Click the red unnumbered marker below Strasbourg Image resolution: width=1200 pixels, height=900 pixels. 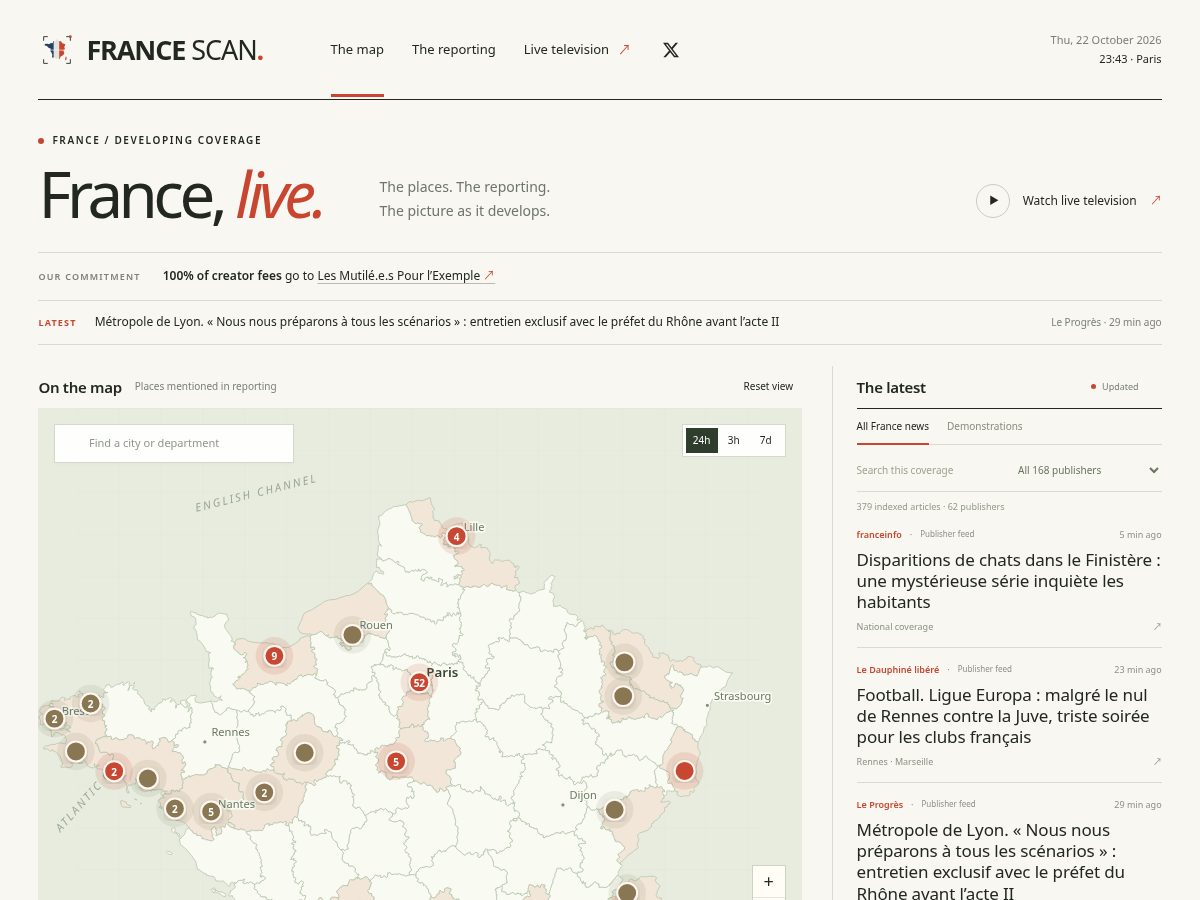[684, 771]
